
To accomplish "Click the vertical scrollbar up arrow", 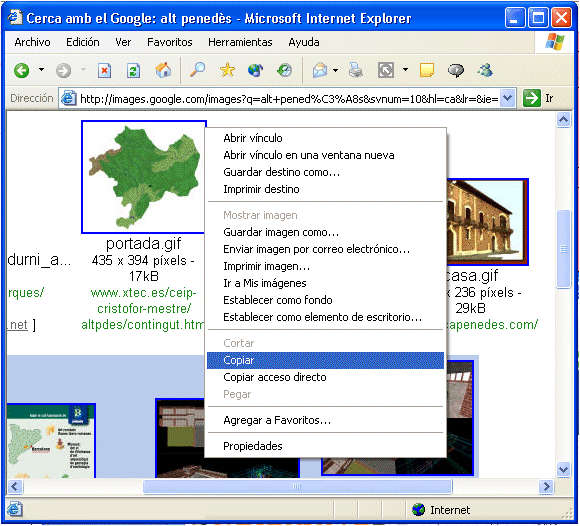I will coord(563,120).
